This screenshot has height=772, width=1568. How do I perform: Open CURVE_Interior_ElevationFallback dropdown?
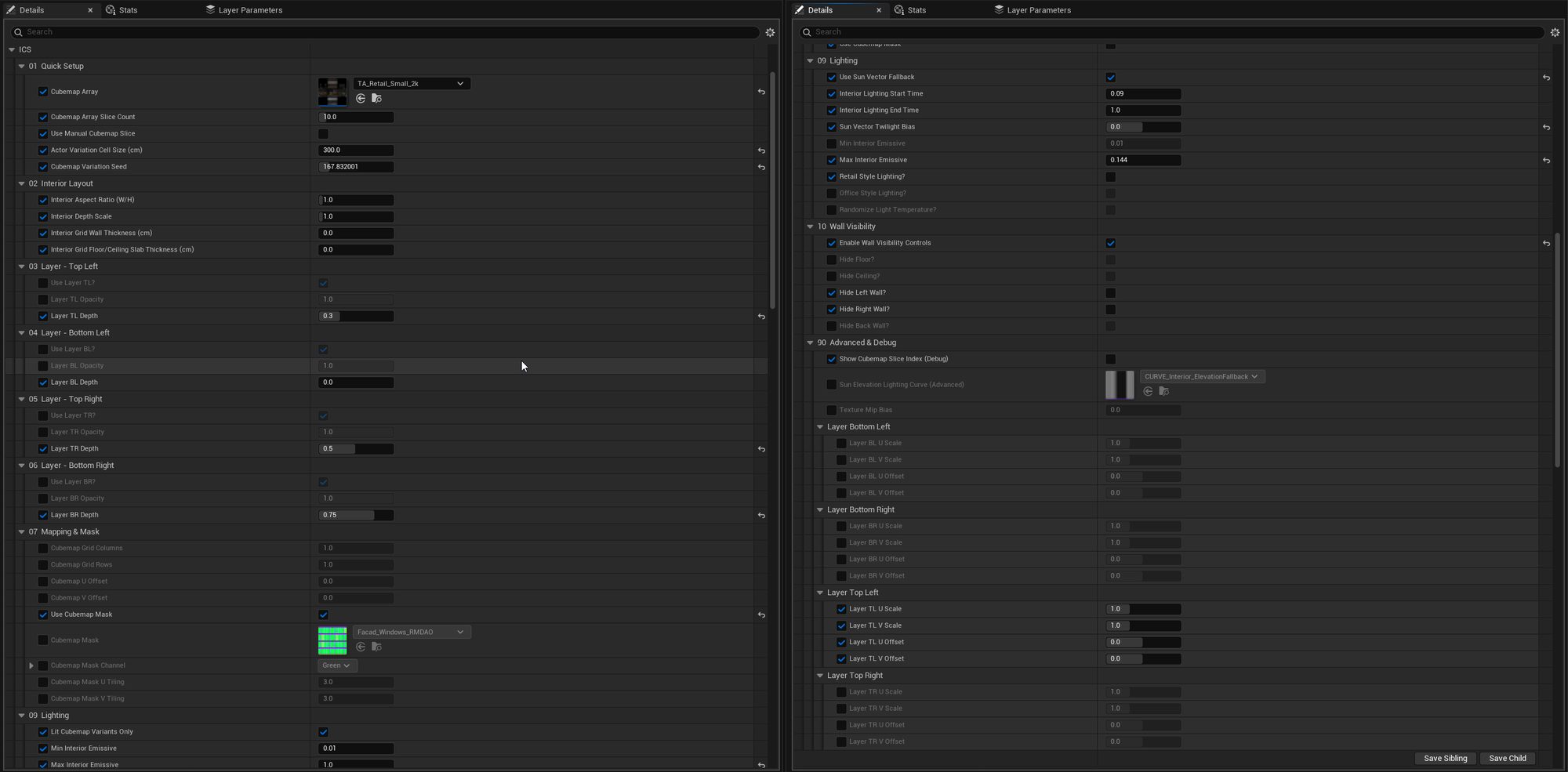click(x=1201, y=376)
